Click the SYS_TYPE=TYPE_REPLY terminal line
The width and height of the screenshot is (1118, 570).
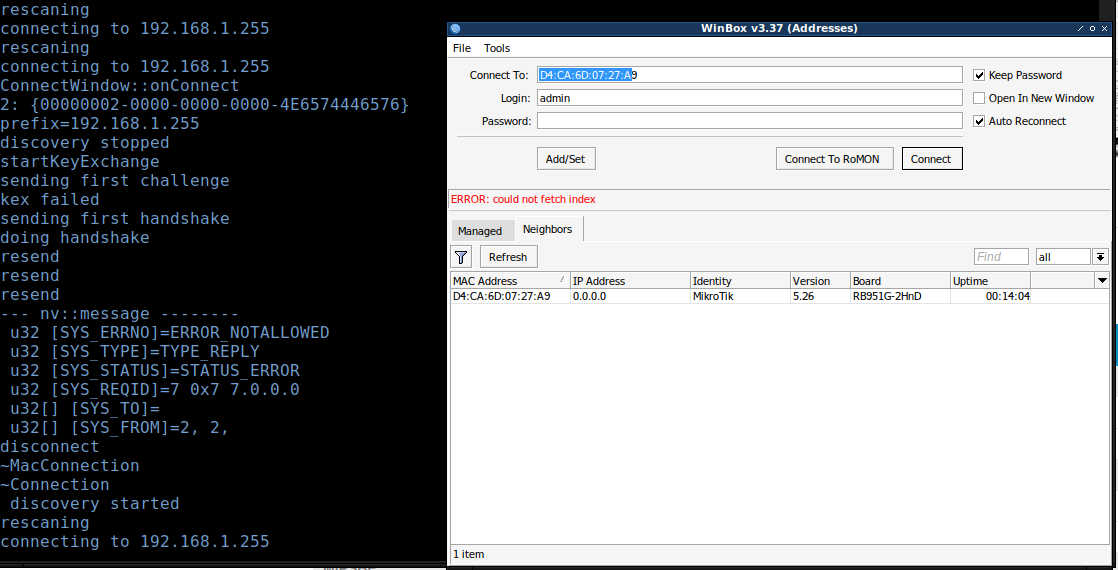135,352
